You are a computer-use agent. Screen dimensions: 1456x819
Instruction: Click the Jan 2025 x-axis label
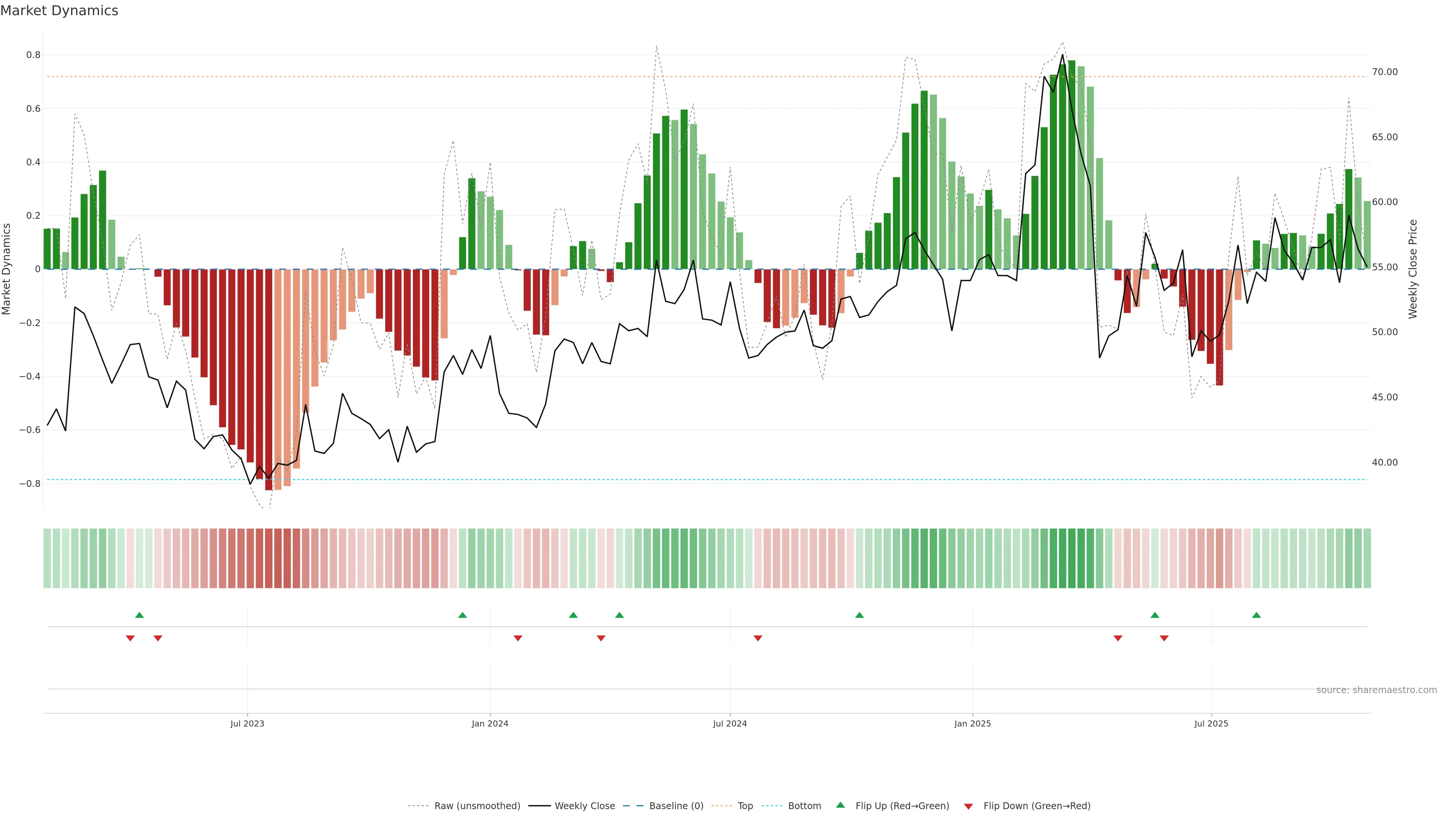(x=972, y=723)
